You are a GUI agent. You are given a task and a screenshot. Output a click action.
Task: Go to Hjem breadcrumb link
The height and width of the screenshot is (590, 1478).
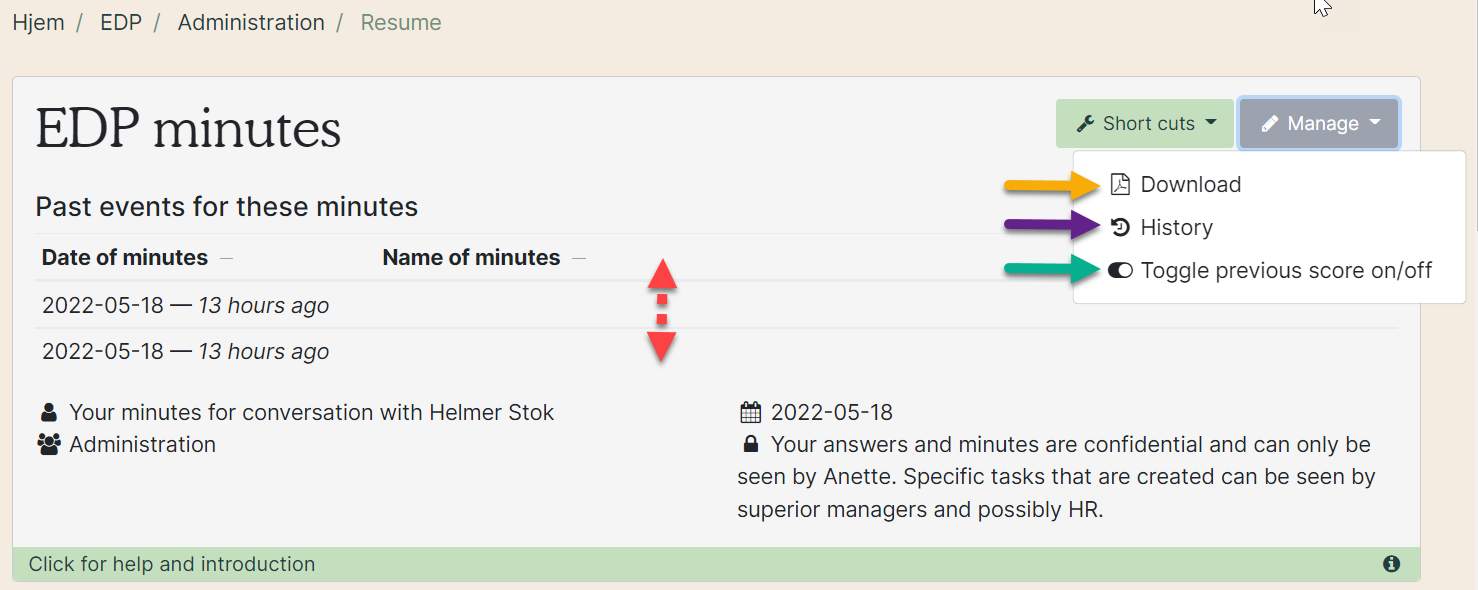pos(38,22)
